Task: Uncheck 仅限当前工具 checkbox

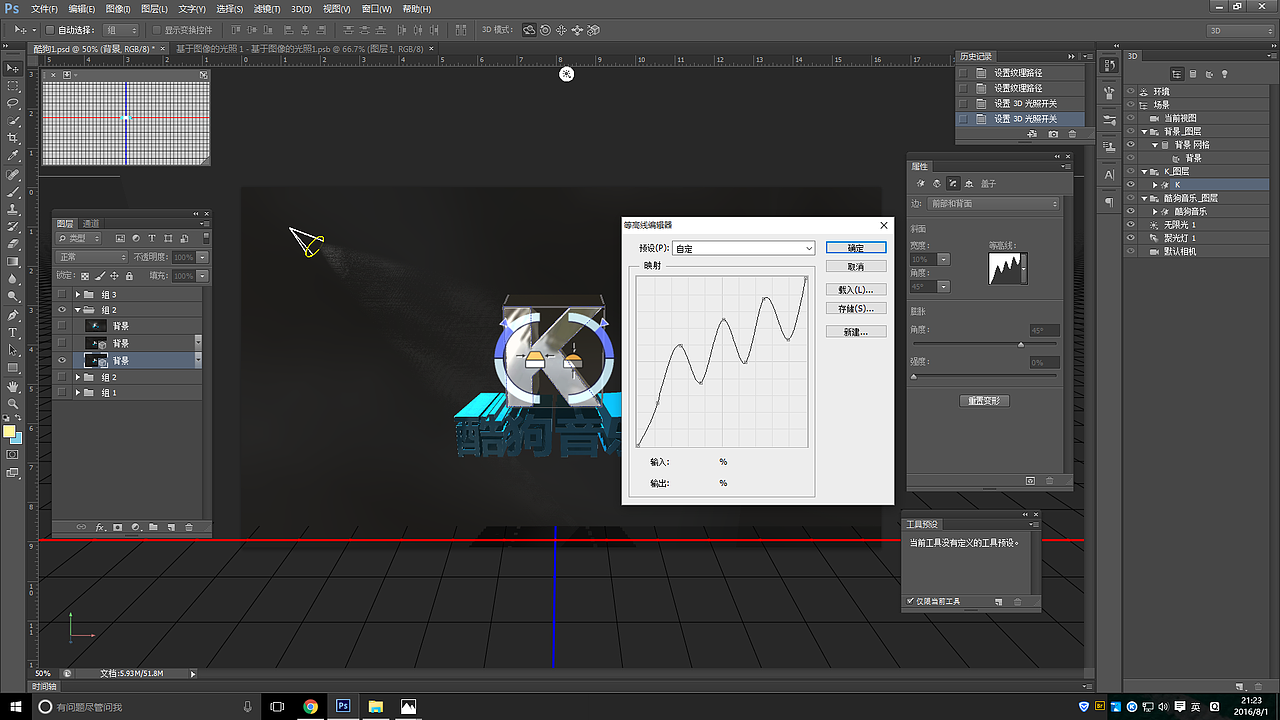Action: click(x=909, y=601)
